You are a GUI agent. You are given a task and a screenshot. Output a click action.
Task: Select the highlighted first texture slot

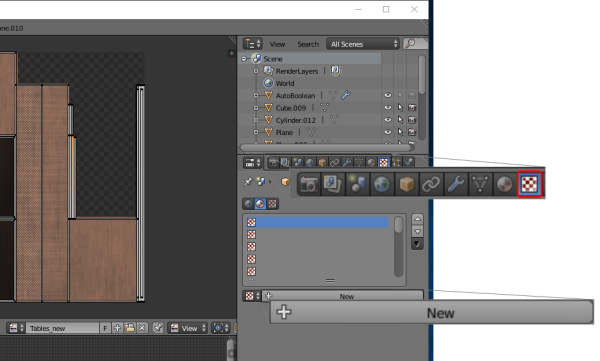(318, 222)
